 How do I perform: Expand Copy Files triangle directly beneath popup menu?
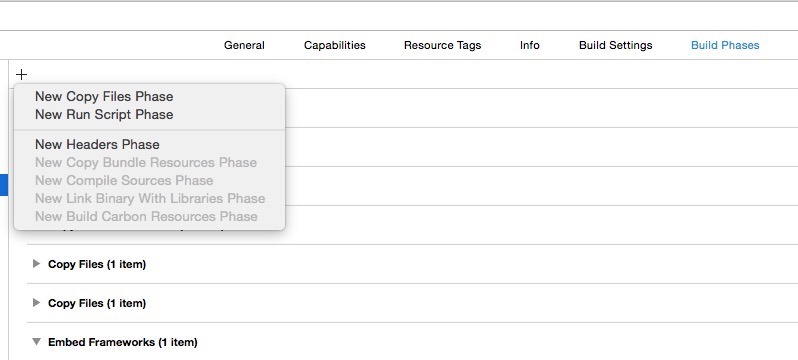pos(36,264)
